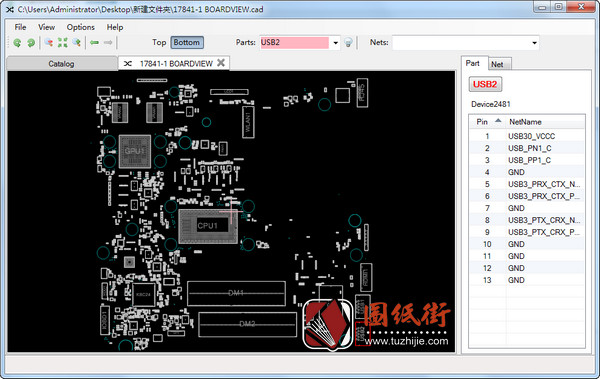Click Device2481 label in Part panel
Viewport: 600px width, 379px height.
pyautogui.click(x=491, y=104)
